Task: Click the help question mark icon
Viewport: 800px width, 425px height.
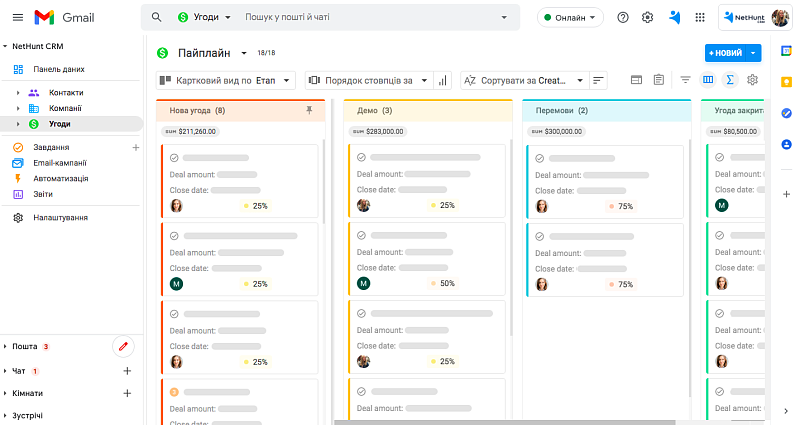Action: click(x=623, y=17)
